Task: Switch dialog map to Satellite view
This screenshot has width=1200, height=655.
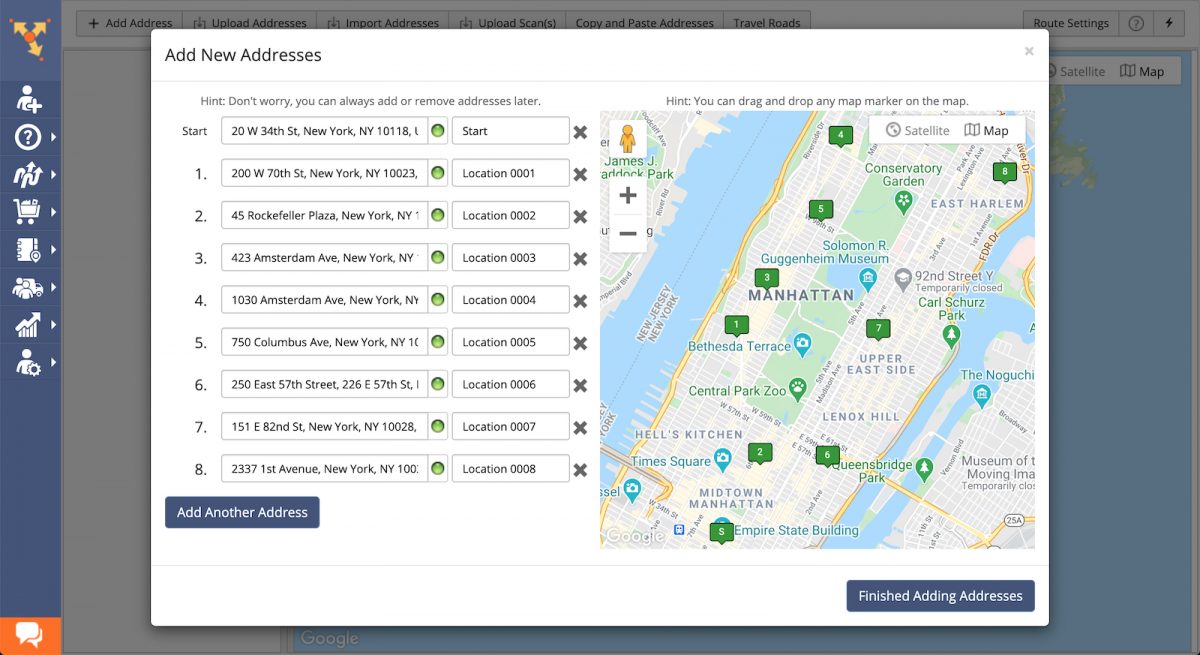Action: coord(917,131)
